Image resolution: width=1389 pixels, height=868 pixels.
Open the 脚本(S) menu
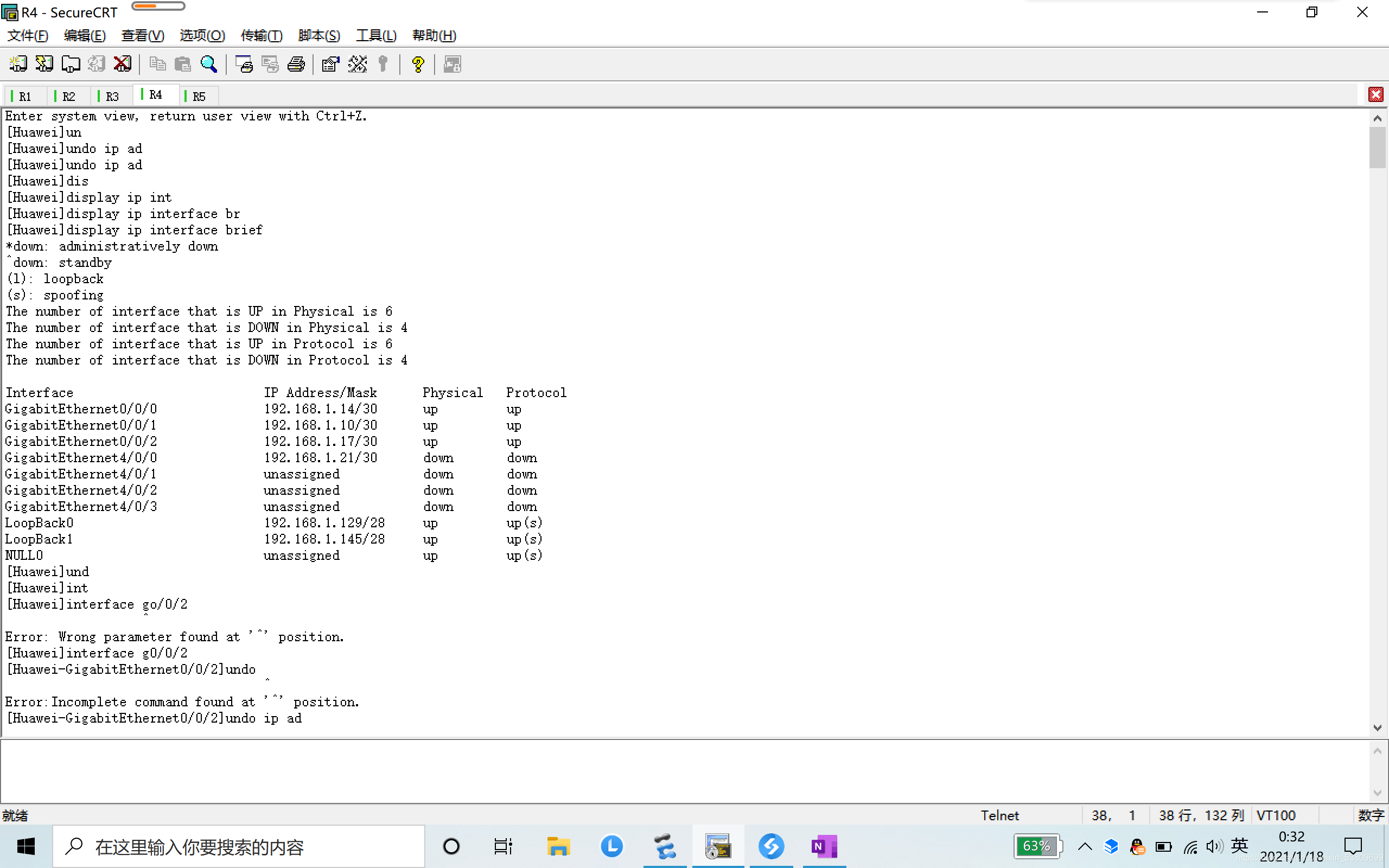(319, 36)
